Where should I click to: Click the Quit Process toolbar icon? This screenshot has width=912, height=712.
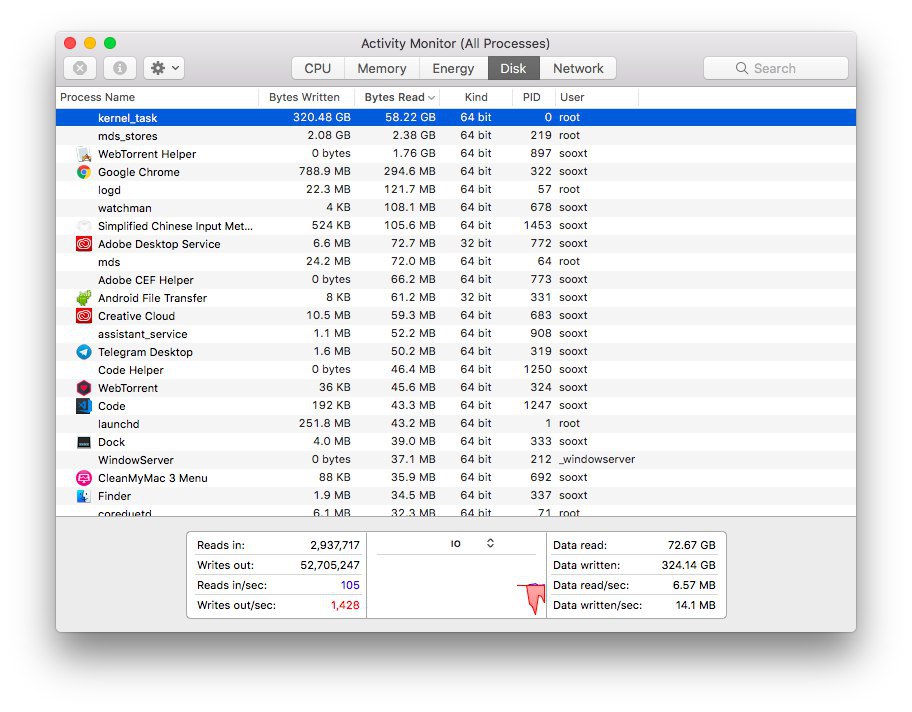pyautogui.click(x=80, y=68)
